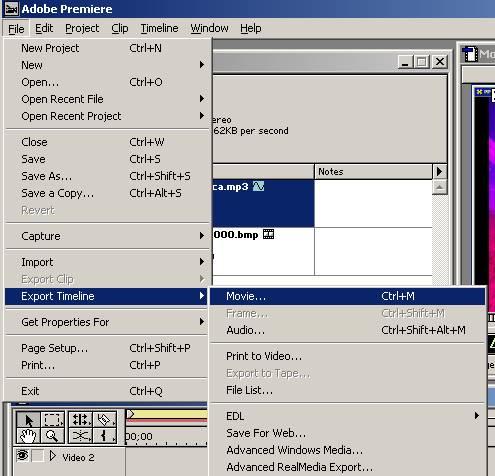Open project window flyout arrow beside Notes

coord(440,171)
